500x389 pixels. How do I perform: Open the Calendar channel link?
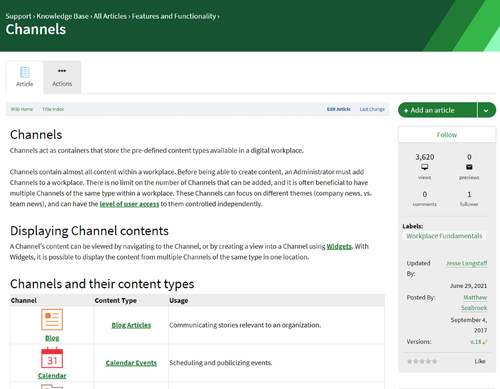52,376
